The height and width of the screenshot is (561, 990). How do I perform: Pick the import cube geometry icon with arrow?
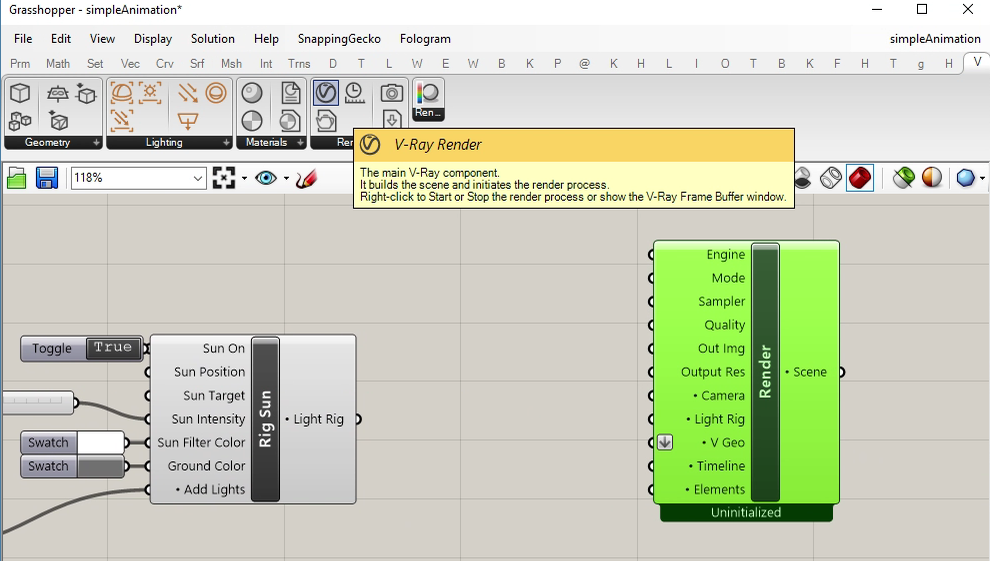click(86, 93)
